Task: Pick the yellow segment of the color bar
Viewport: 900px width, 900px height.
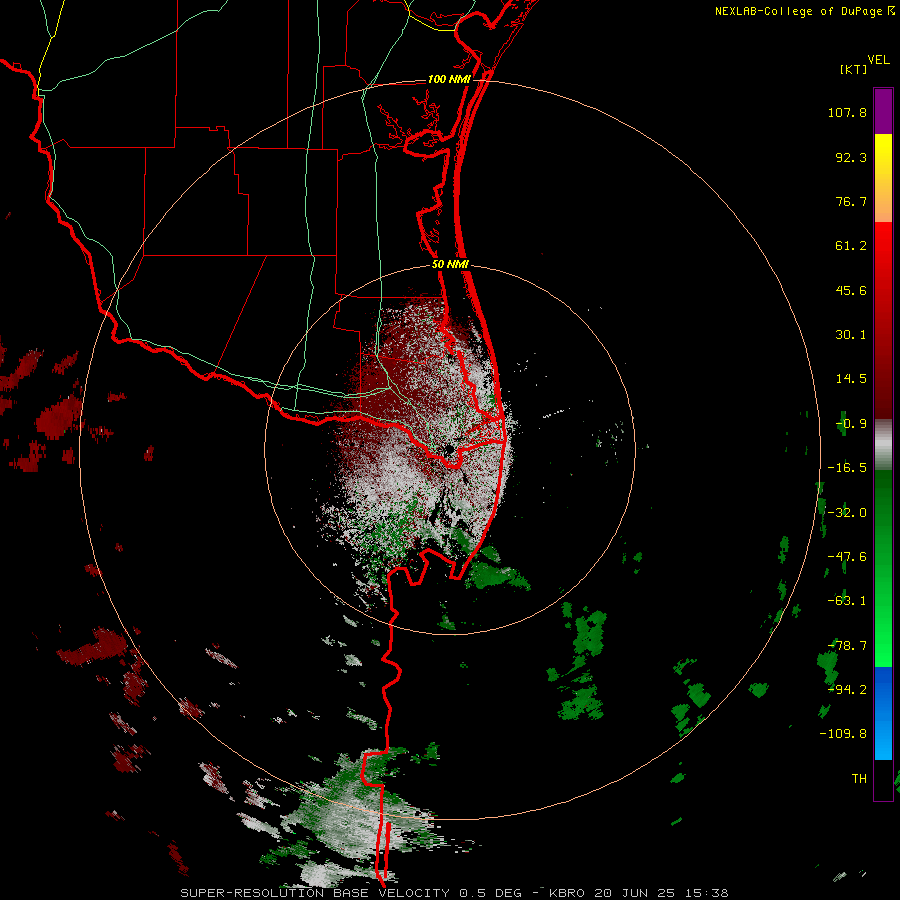Action: pos(883,156)
